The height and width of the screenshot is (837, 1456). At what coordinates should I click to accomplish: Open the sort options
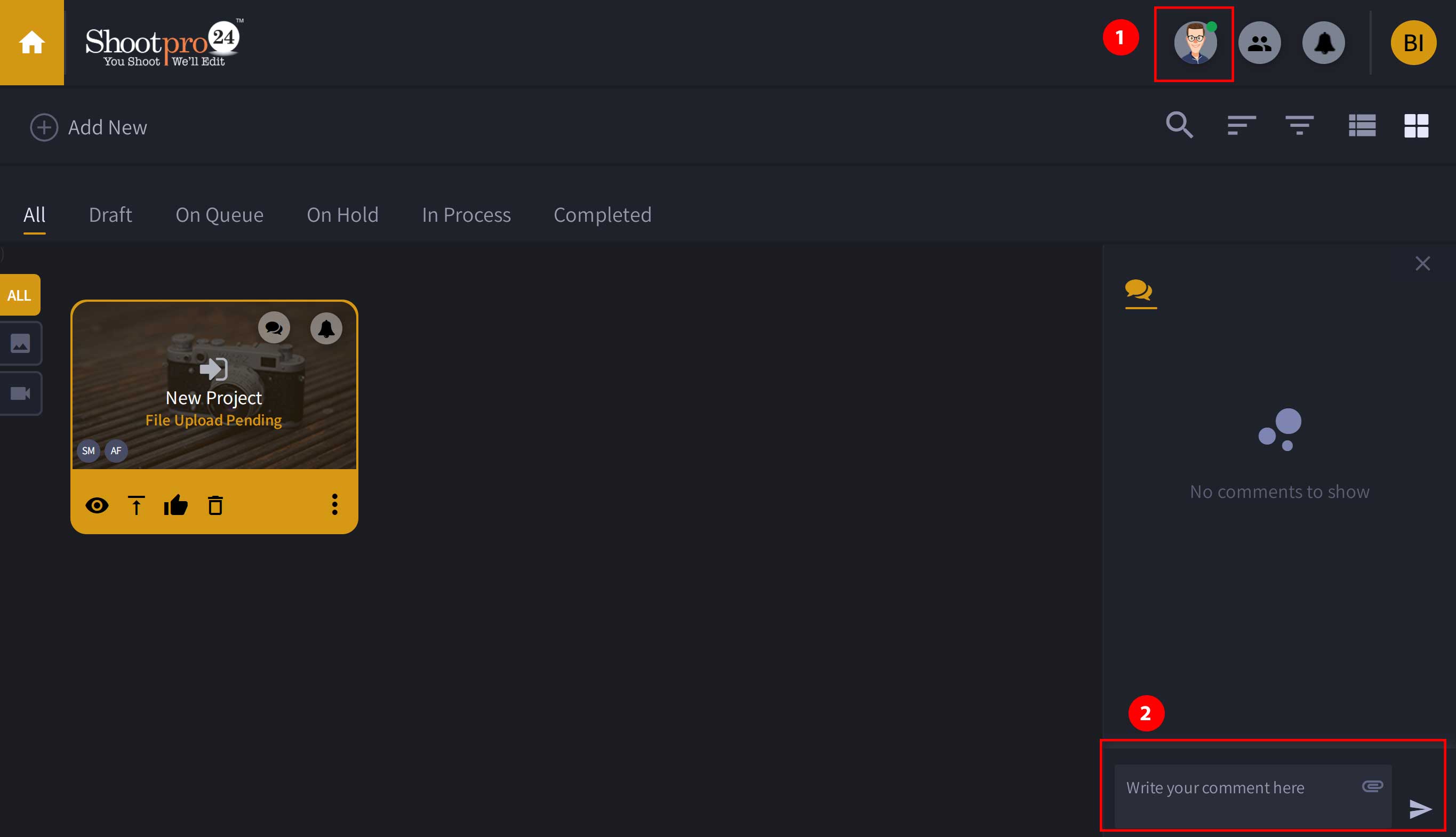[x=1241, y=126]
